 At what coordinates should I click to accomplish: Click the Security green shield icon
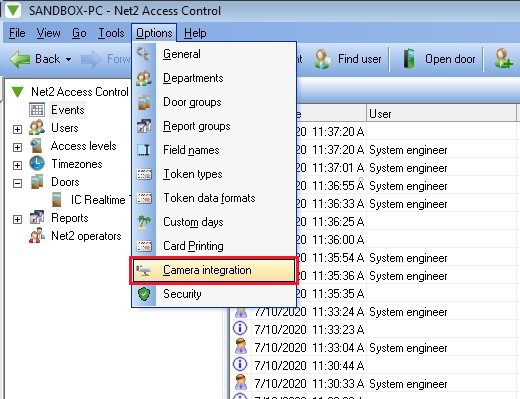(144, 294)
